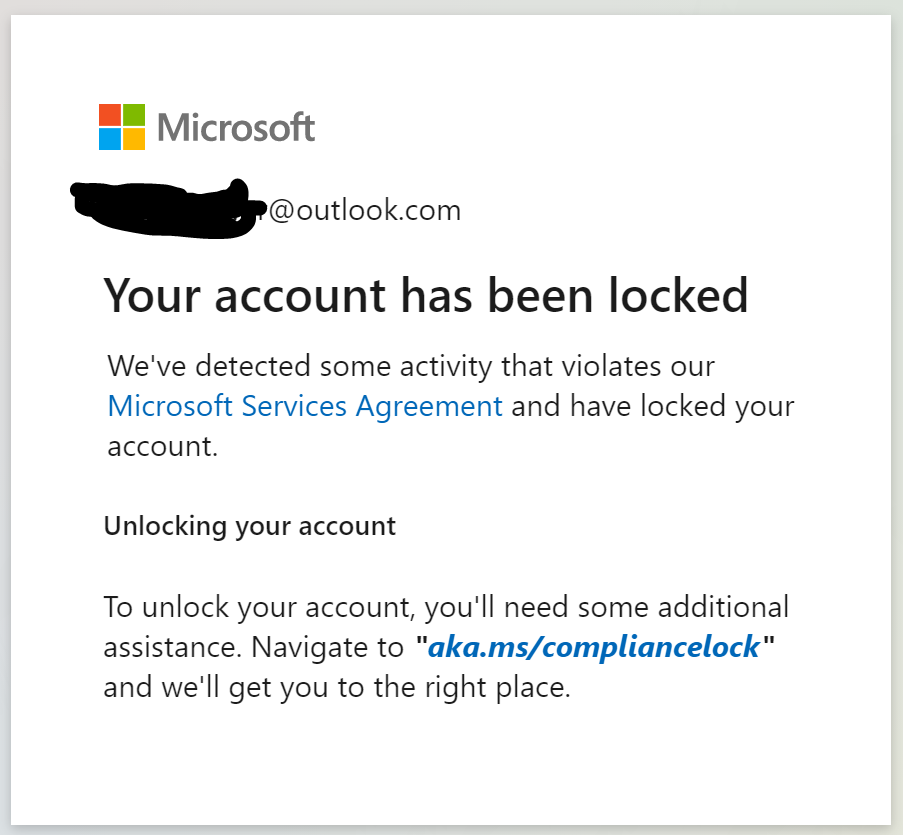Click the word "account." ending the first paragraph
Viewport: 903px width, 835px height.
(x=163, y=446)
